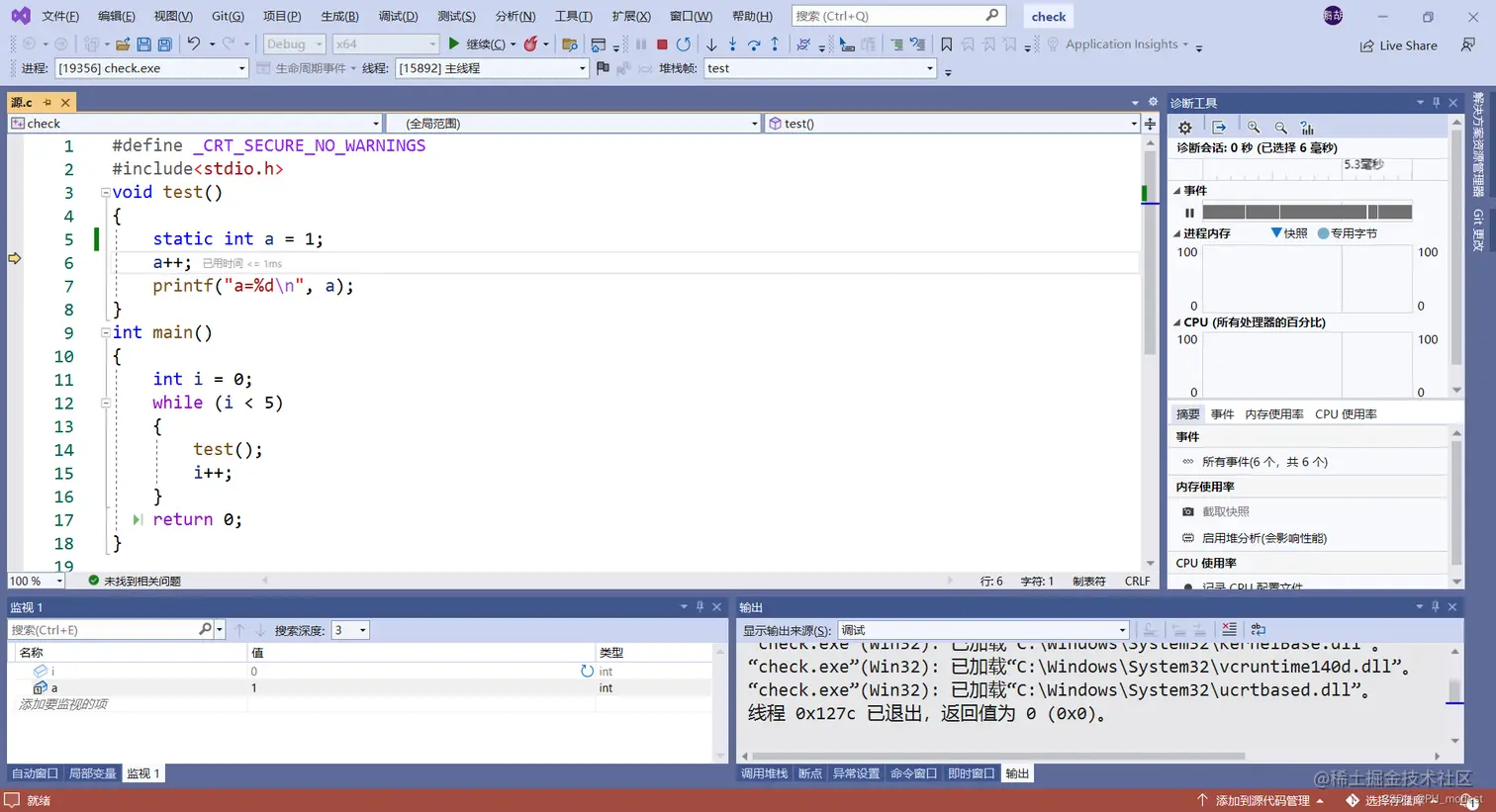Open the search depth dropdown showing 3
The image size is (1496, 812).
coord(350,630)
